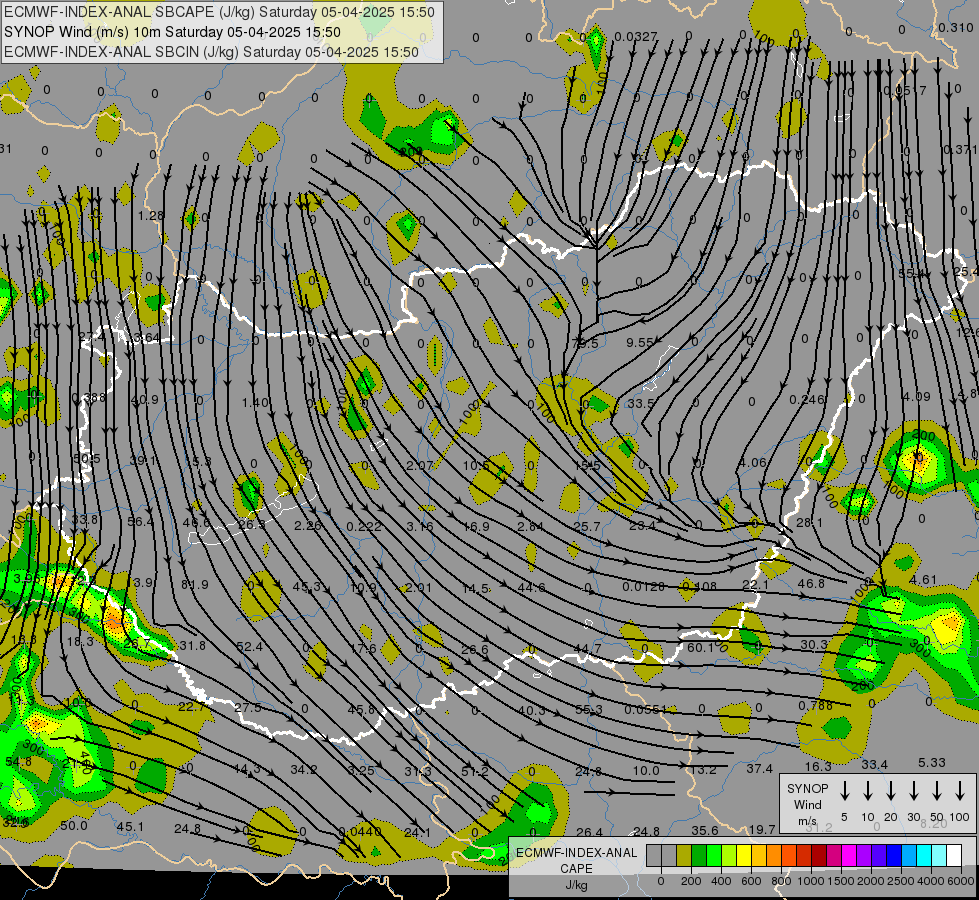Click the SBCAPE title line at top
This screenshot has width=979, height=900.
click(x=219, y=12)
